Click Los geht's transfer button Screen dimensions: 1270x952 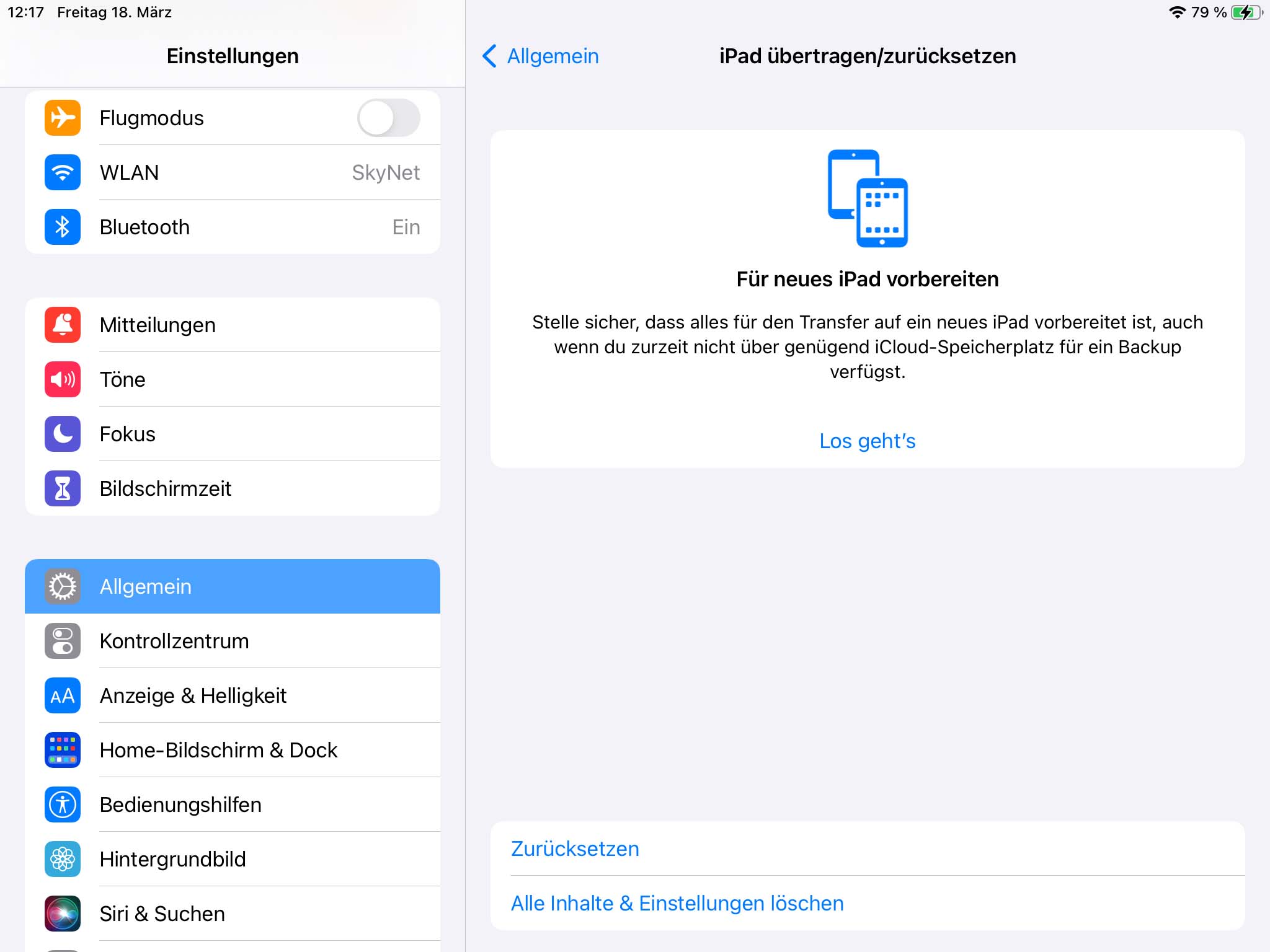868,440
